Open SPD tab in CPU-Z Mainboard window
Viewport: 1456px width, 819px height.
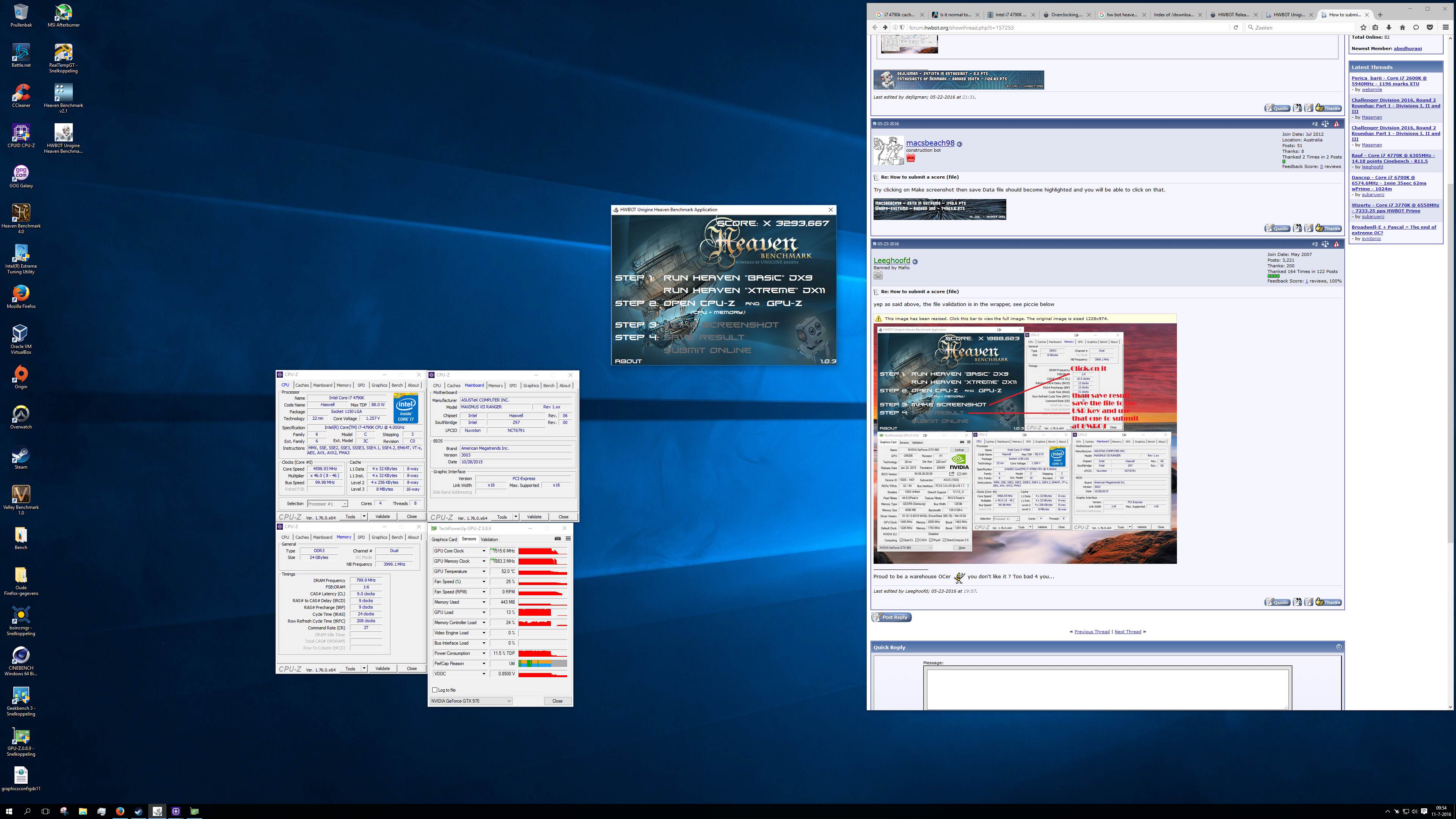click(513, 386)
